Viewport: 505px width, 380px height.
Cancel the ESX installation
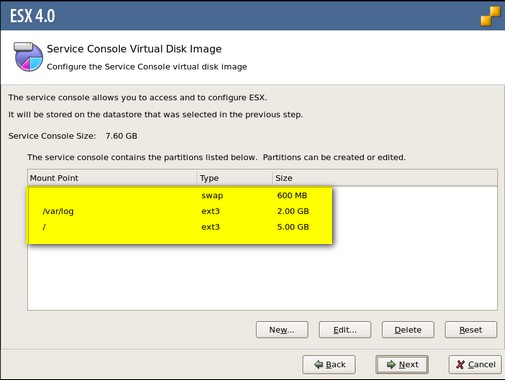coord(475,364)
